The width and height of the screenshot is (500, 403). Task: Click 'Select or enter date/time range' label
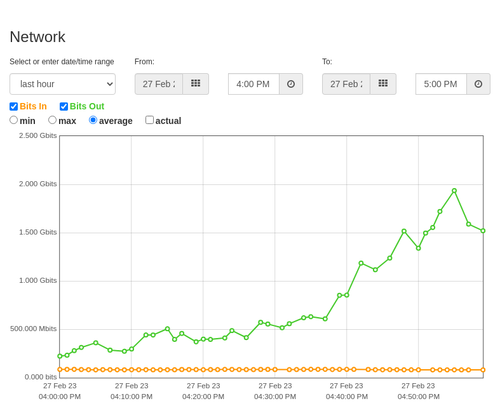[62, 62]
